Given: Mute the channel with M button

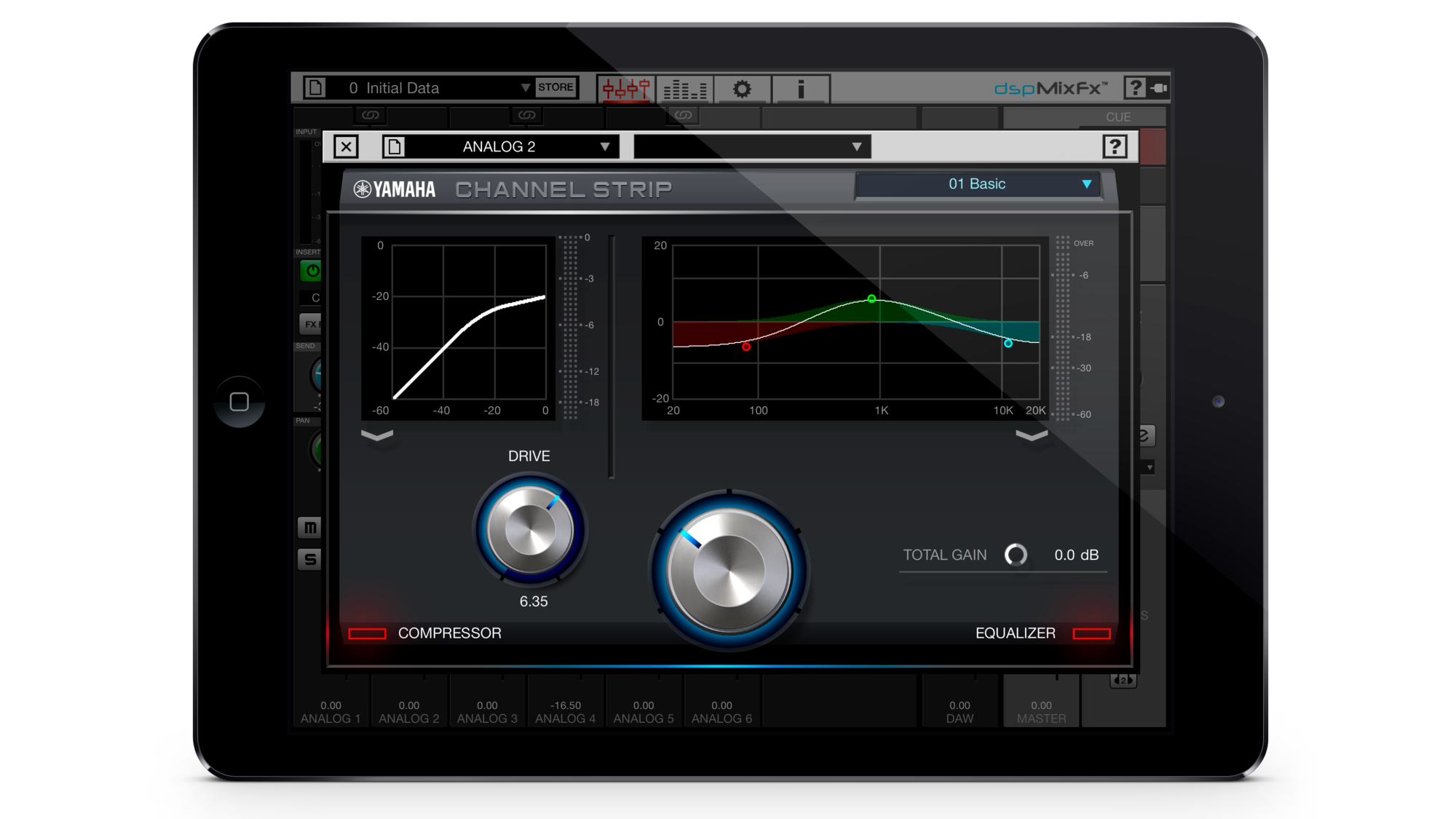Looking at the screenshot, I should [x=309, y=527].
